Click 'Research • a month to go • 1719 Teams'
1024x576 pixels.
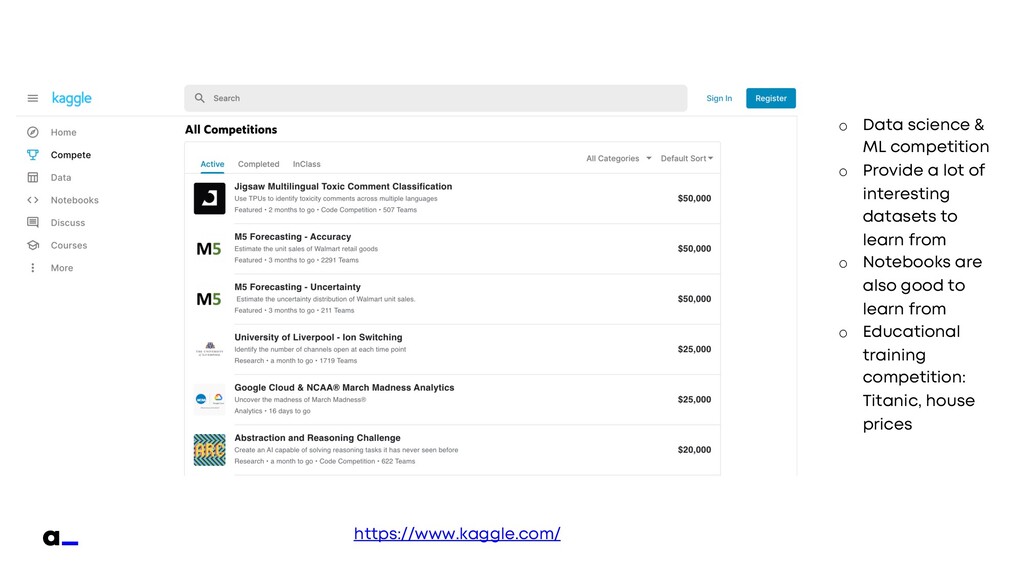pyautogui.click(x=296, y=361)
